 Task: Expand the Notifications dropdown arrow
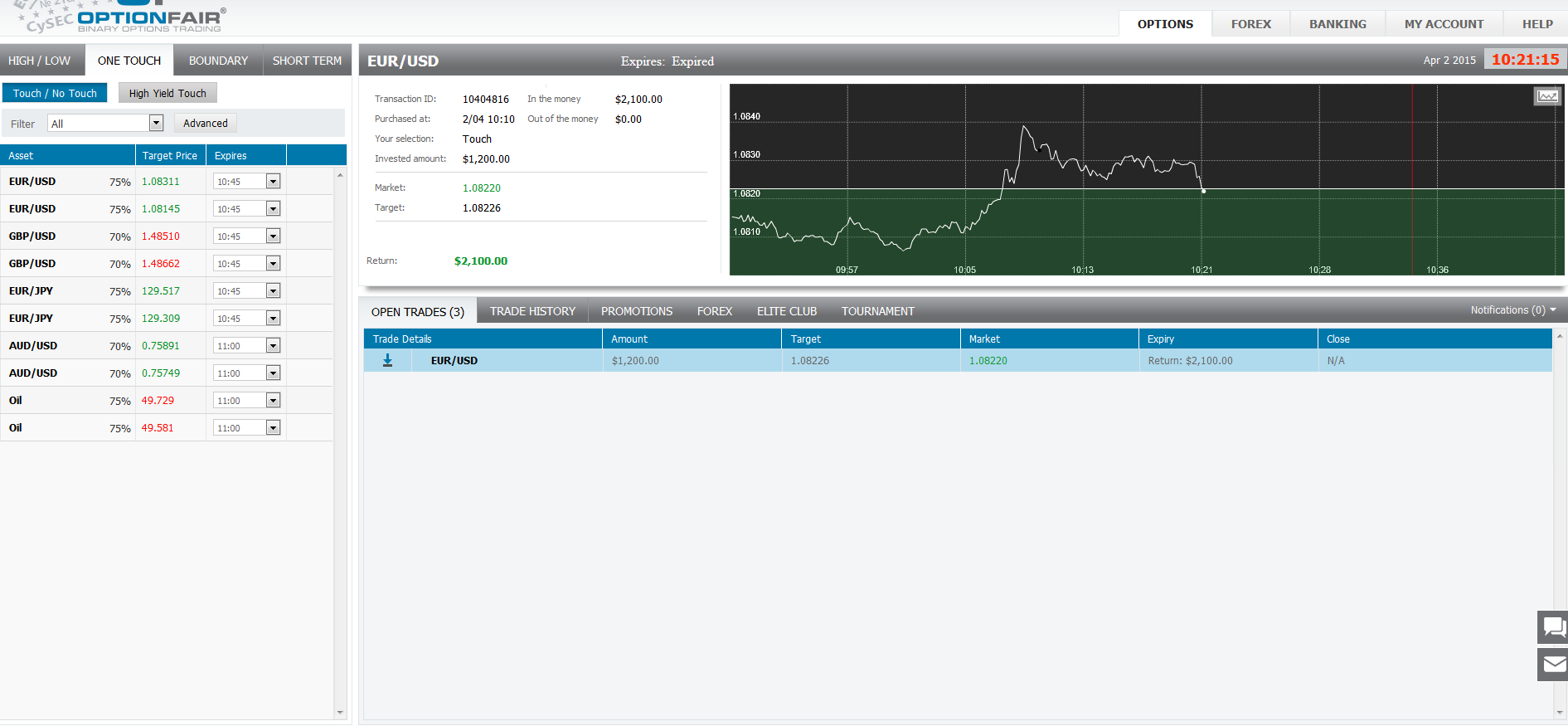(x=1553, y=310)
